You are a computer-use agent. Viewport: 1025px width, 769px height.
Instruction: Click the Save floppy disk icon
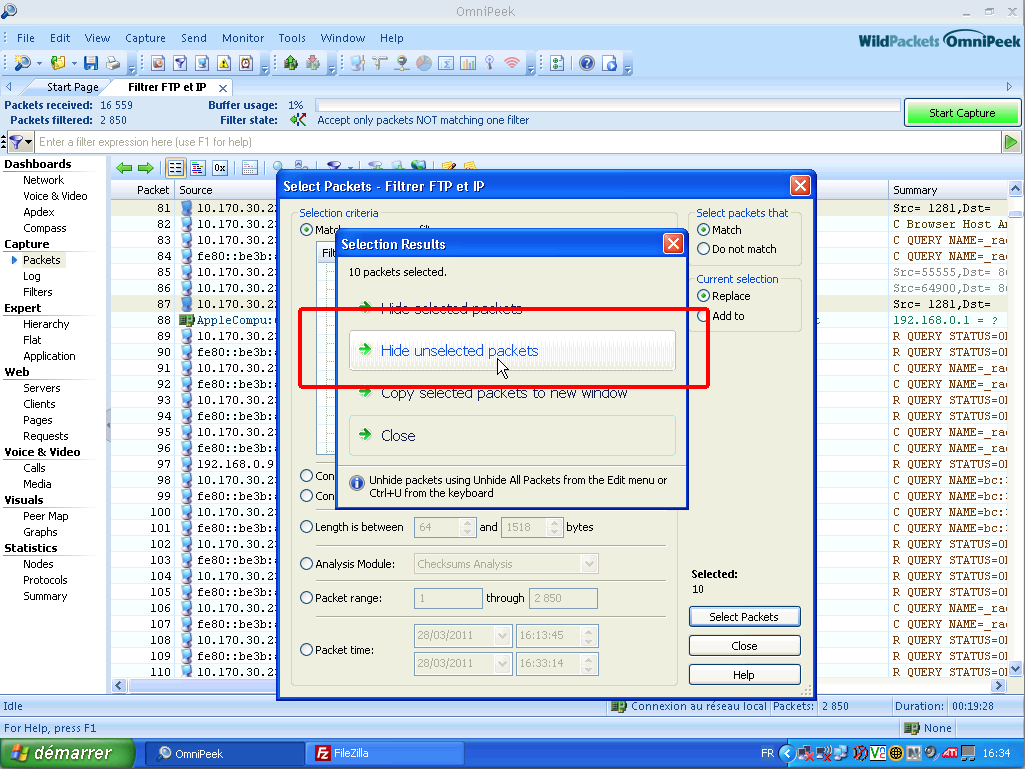tap(91, 63)
